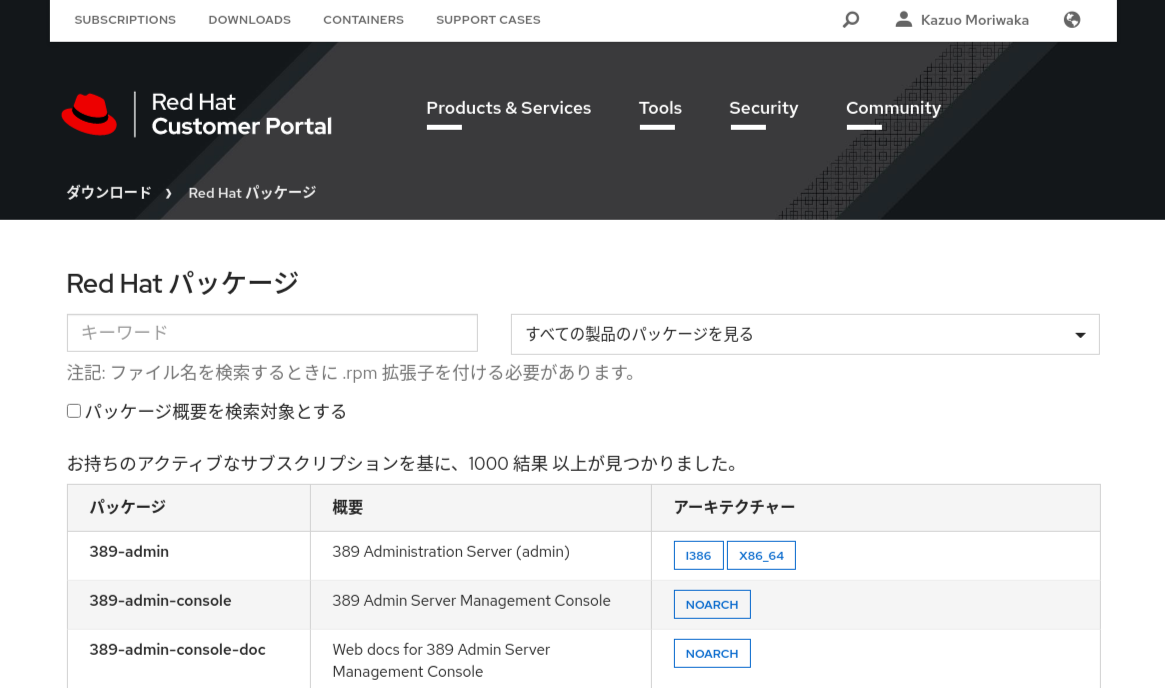This screenshot has width=1165, height=688.
Task: Open the 389-admin package details
Action: 128,551
